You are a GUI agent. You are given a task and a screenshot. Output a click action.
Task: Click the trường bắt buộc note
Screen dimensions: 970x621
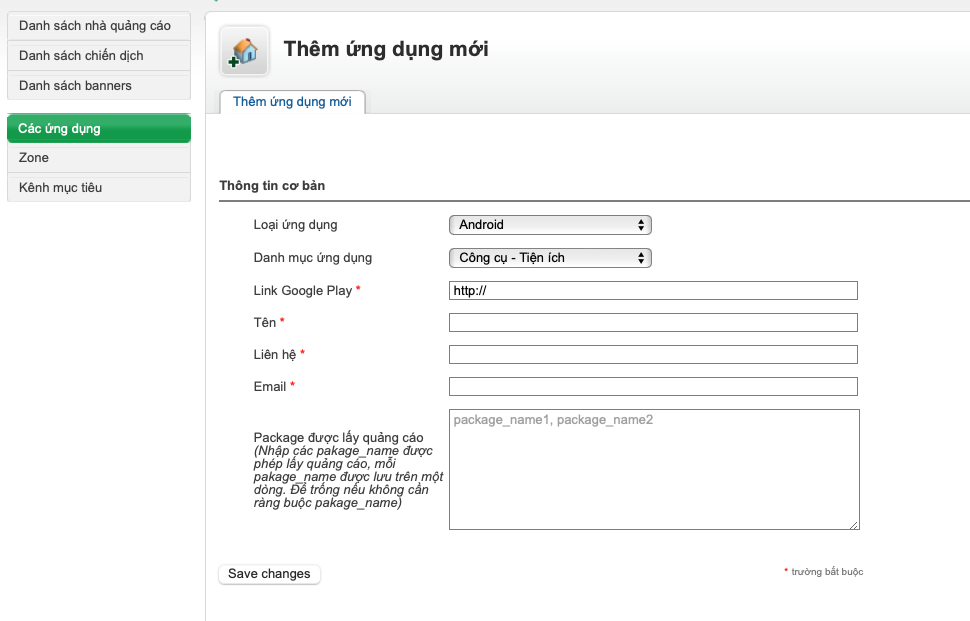tap(827, 572)
